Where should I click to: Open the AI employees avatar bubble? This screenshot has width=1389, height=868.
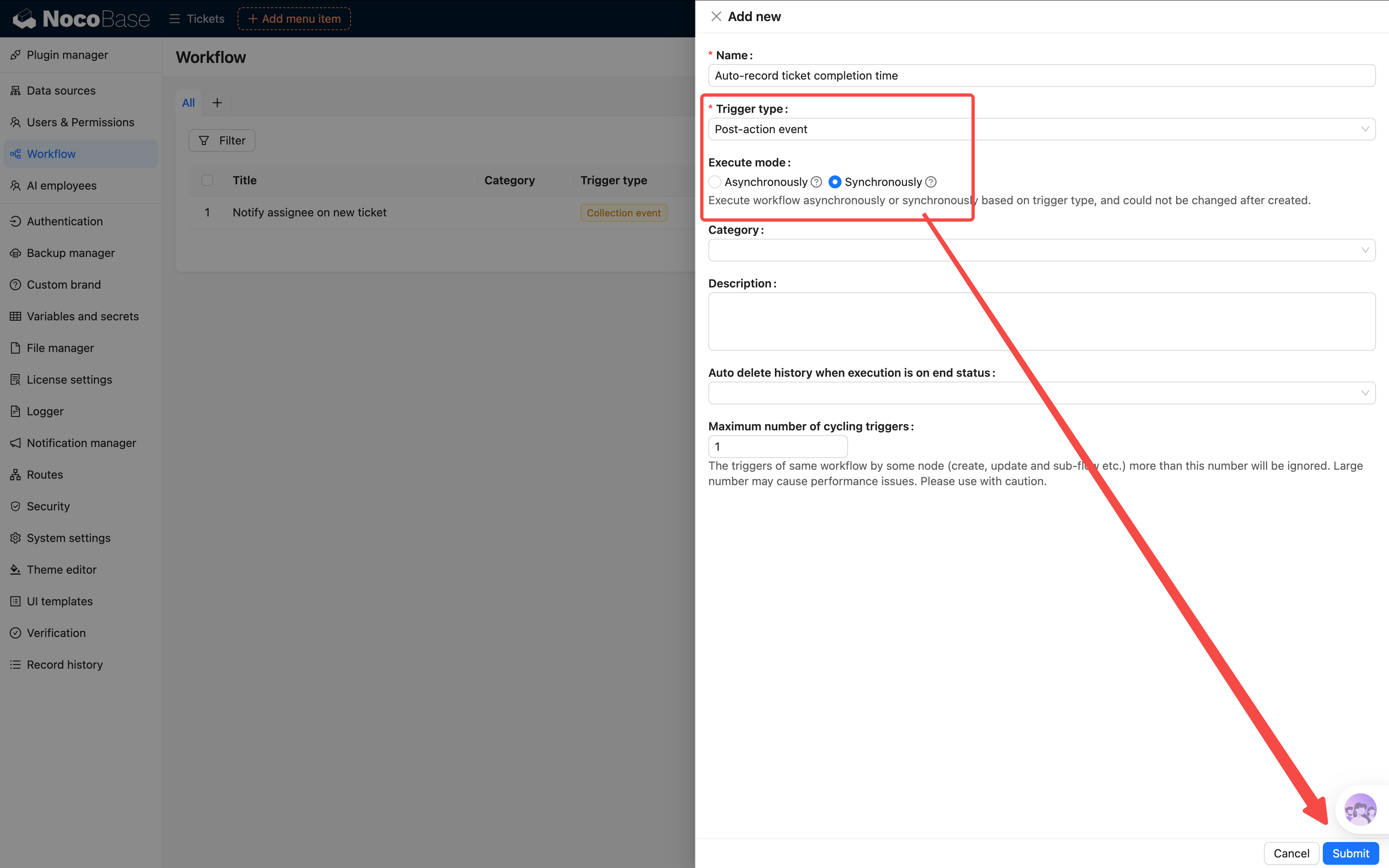1360,810
